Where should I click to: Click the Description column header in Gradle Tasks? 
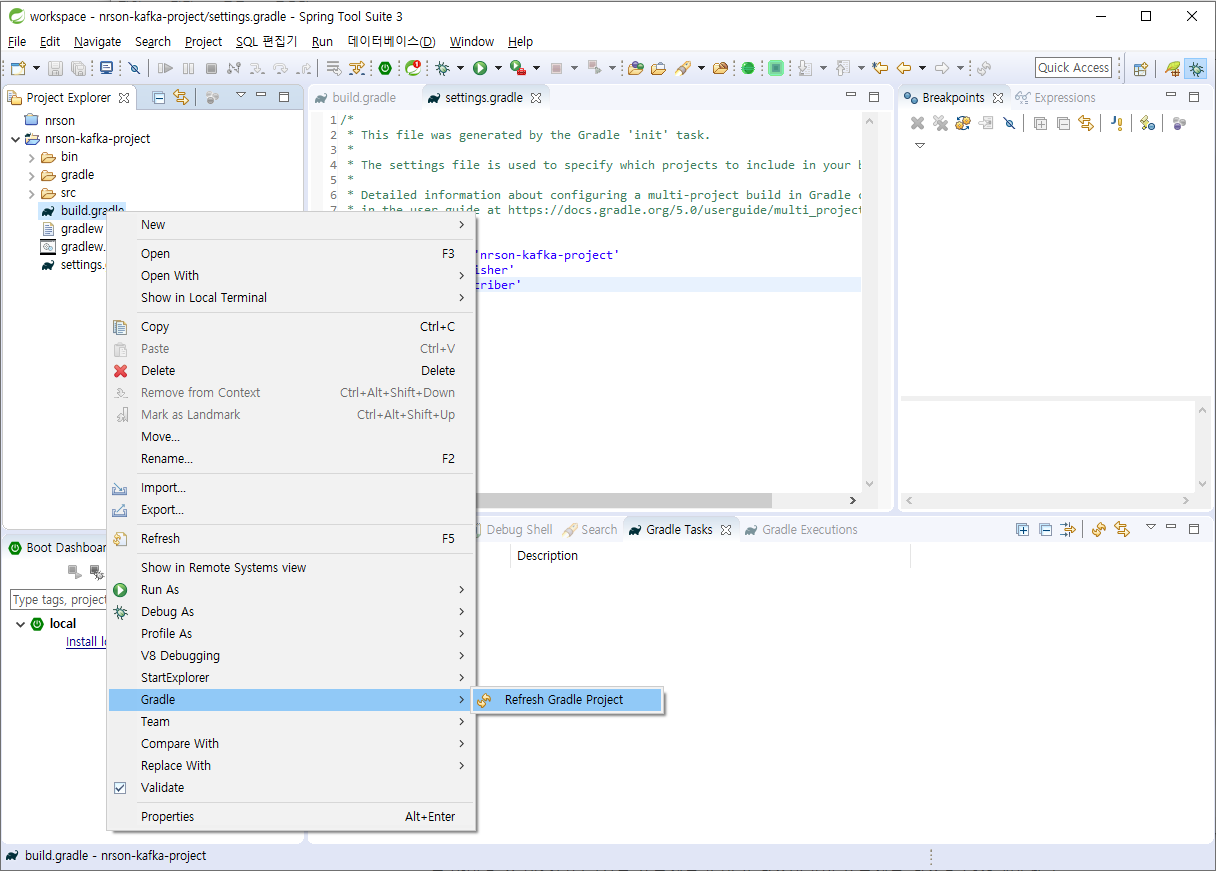547,556
